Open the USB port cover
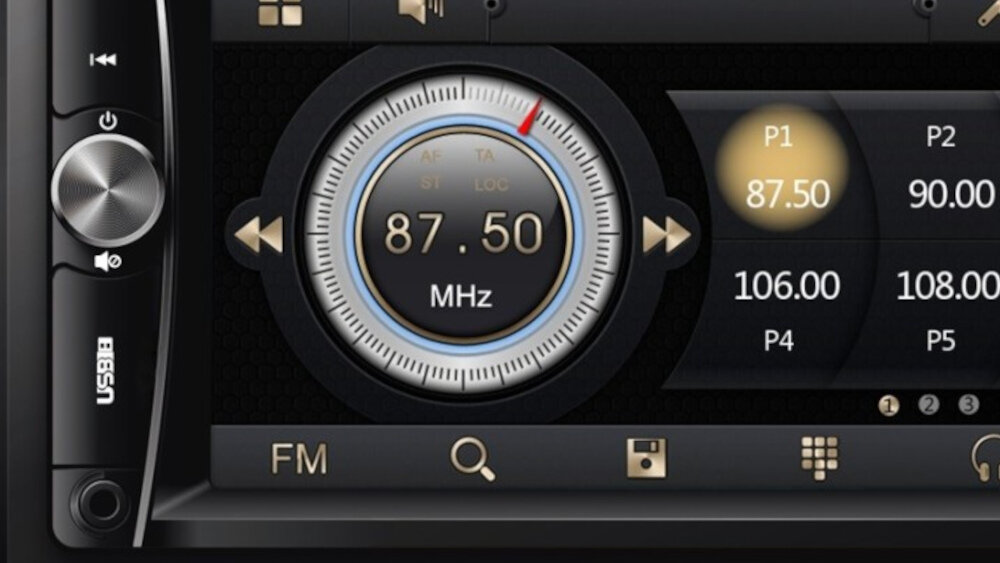The width and height of the screenshot is (1000, 563). 105,370
